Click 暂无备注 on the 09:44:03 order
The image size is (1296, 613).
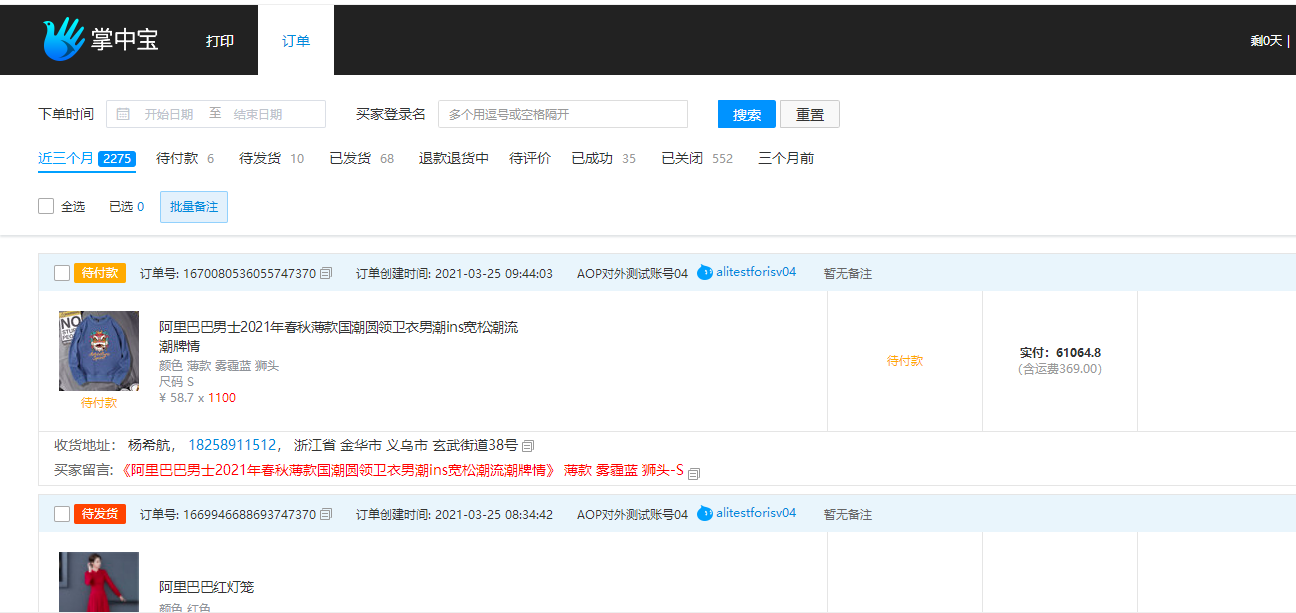[848, 273]
